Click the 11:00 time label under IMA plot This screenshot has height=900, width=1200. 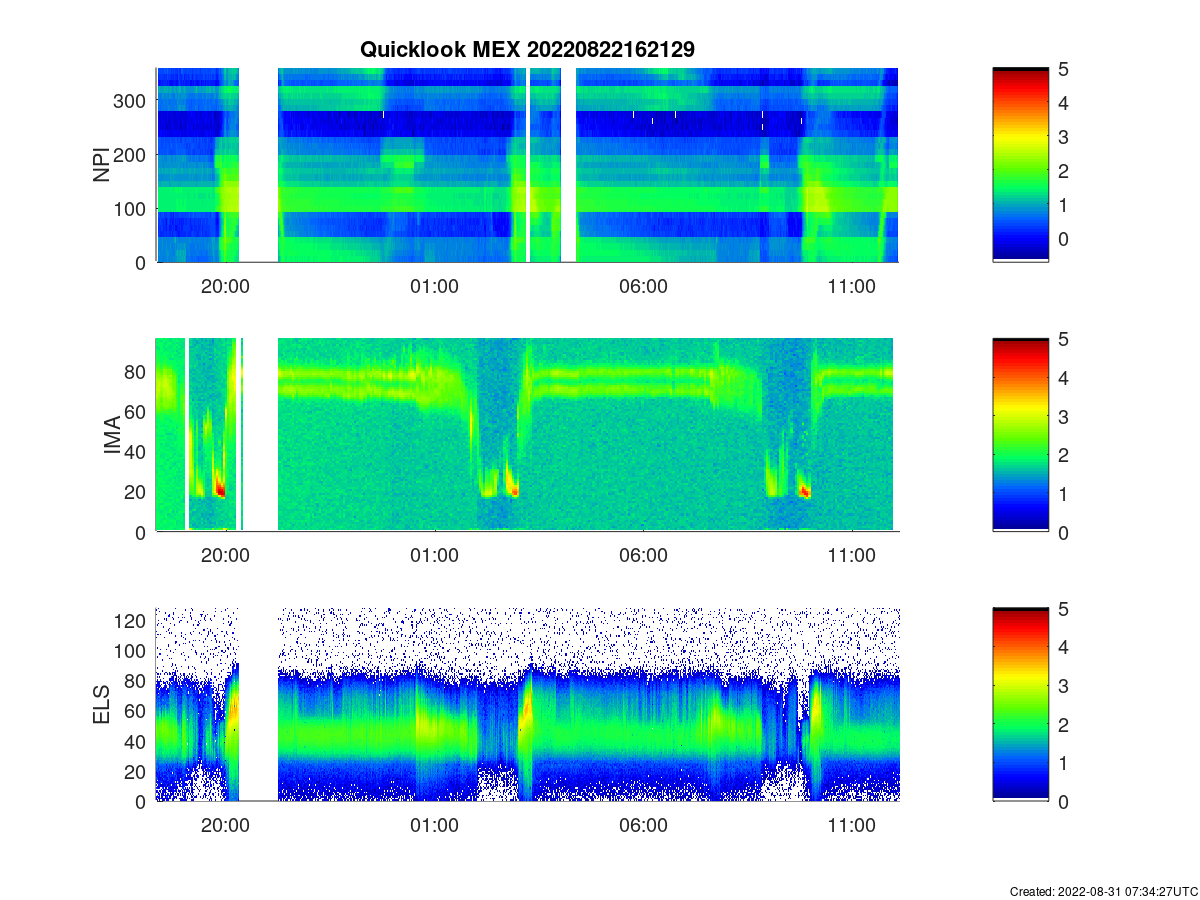coord(852,556)
